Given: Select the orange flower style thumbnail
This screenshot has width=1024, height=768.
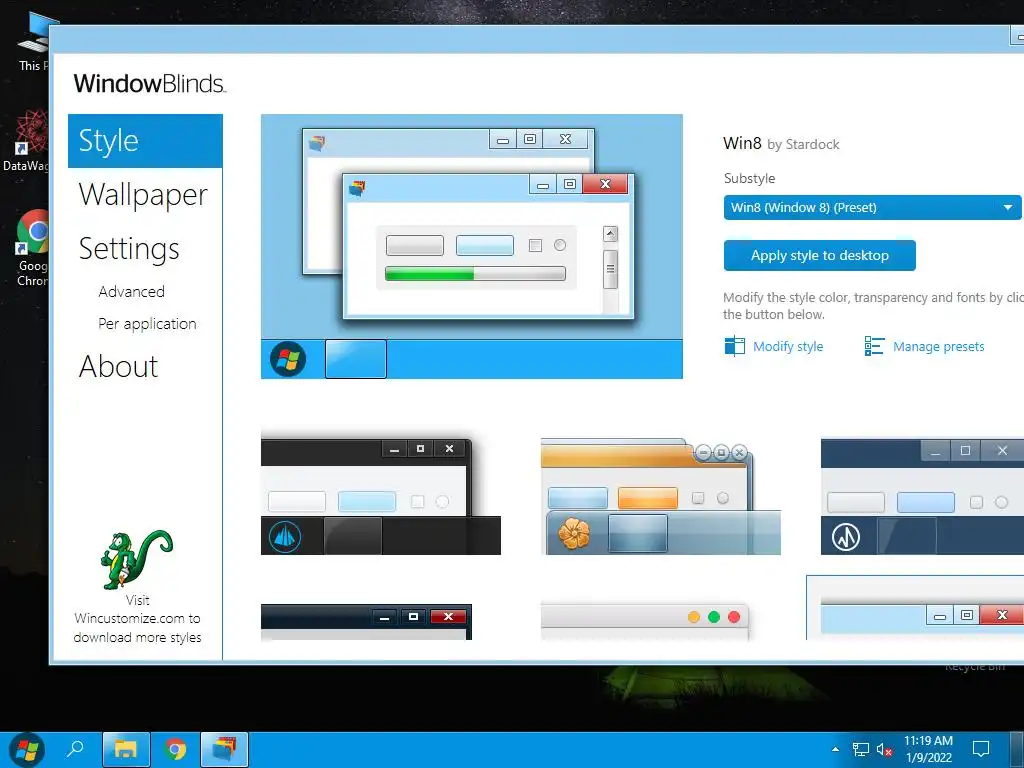Looking at the screenshot, I should [660, 497].
